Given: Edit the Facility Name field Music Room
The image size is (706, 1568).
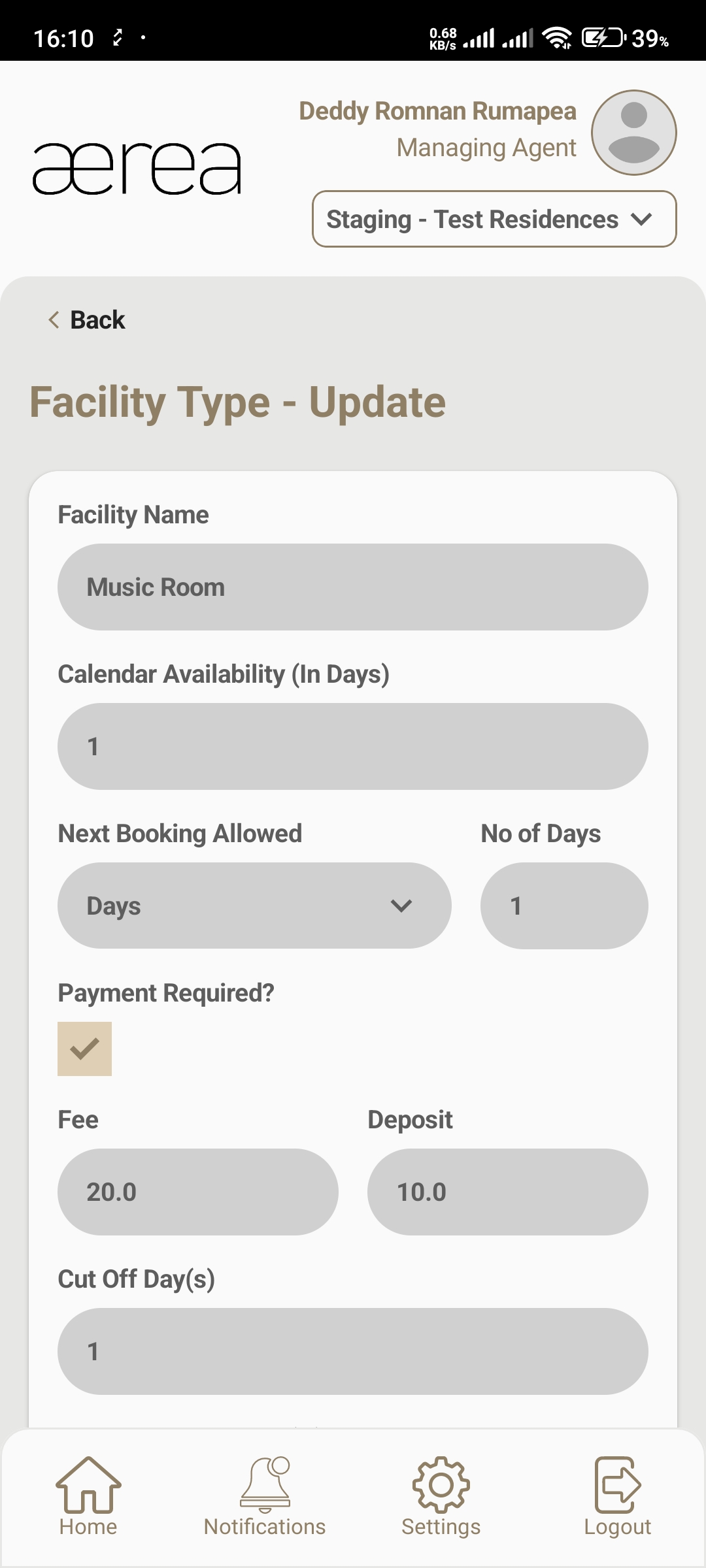Looking at the screenshot, I should (x=353, y=587).
